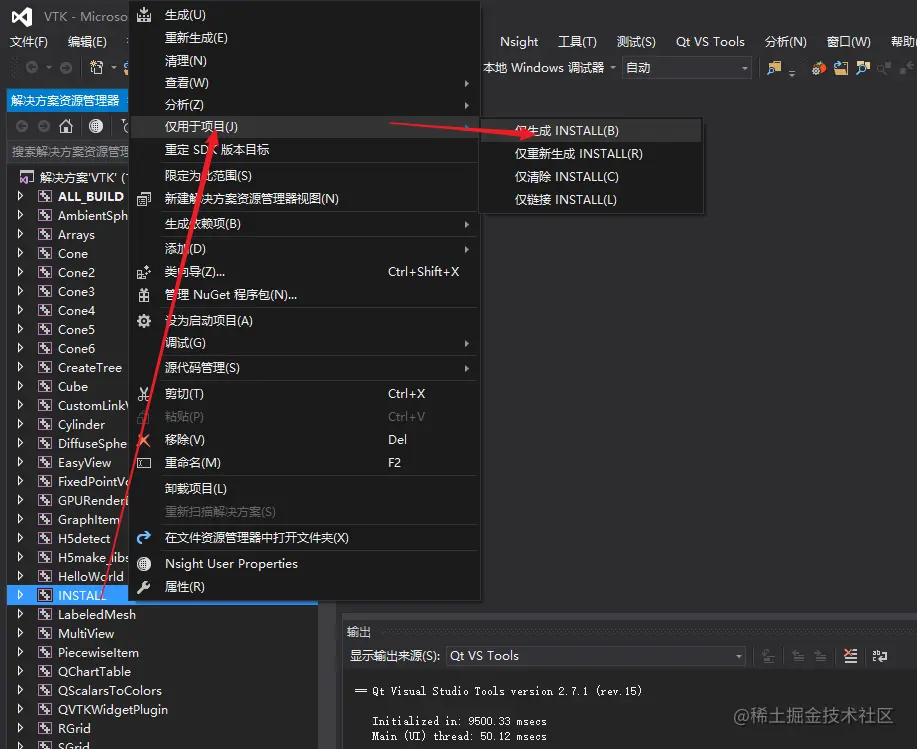Screen dimensions: 917x749
Task: Click the clear all output icon
Action: pyautogui.click(x=851, y=656)
